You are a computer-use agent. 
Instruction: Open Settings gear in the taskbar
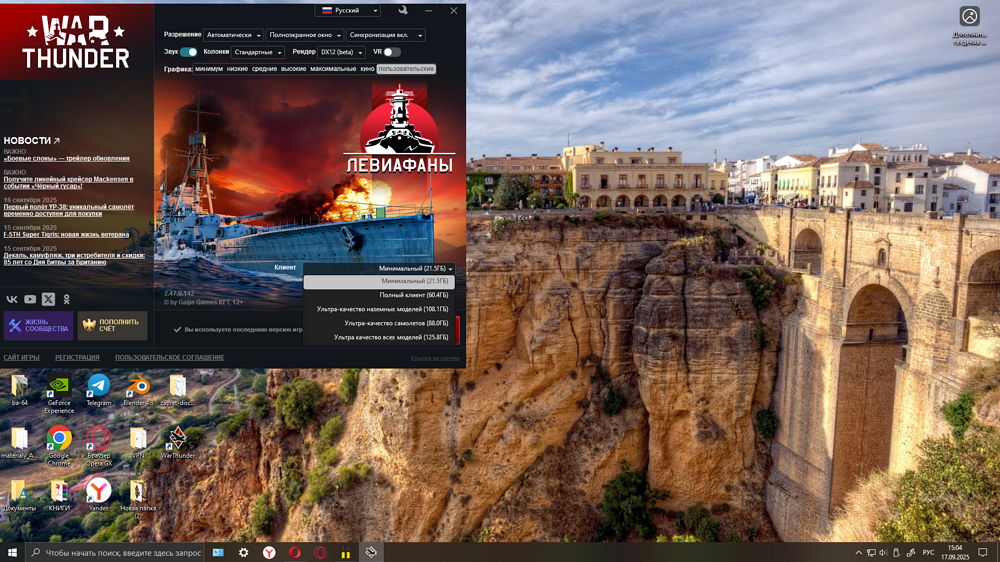pos(244,552)
